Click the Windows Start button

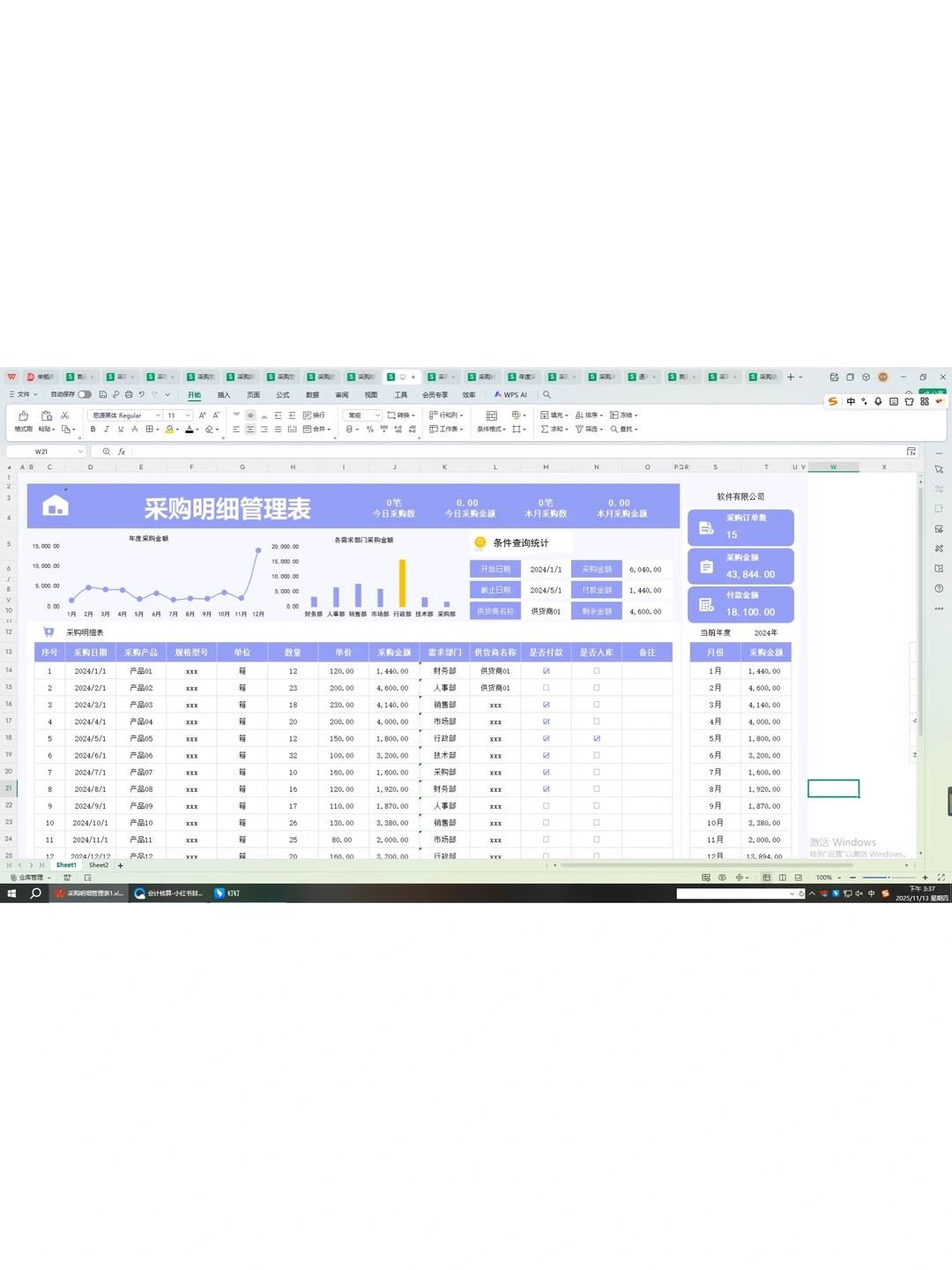(12, 893)
